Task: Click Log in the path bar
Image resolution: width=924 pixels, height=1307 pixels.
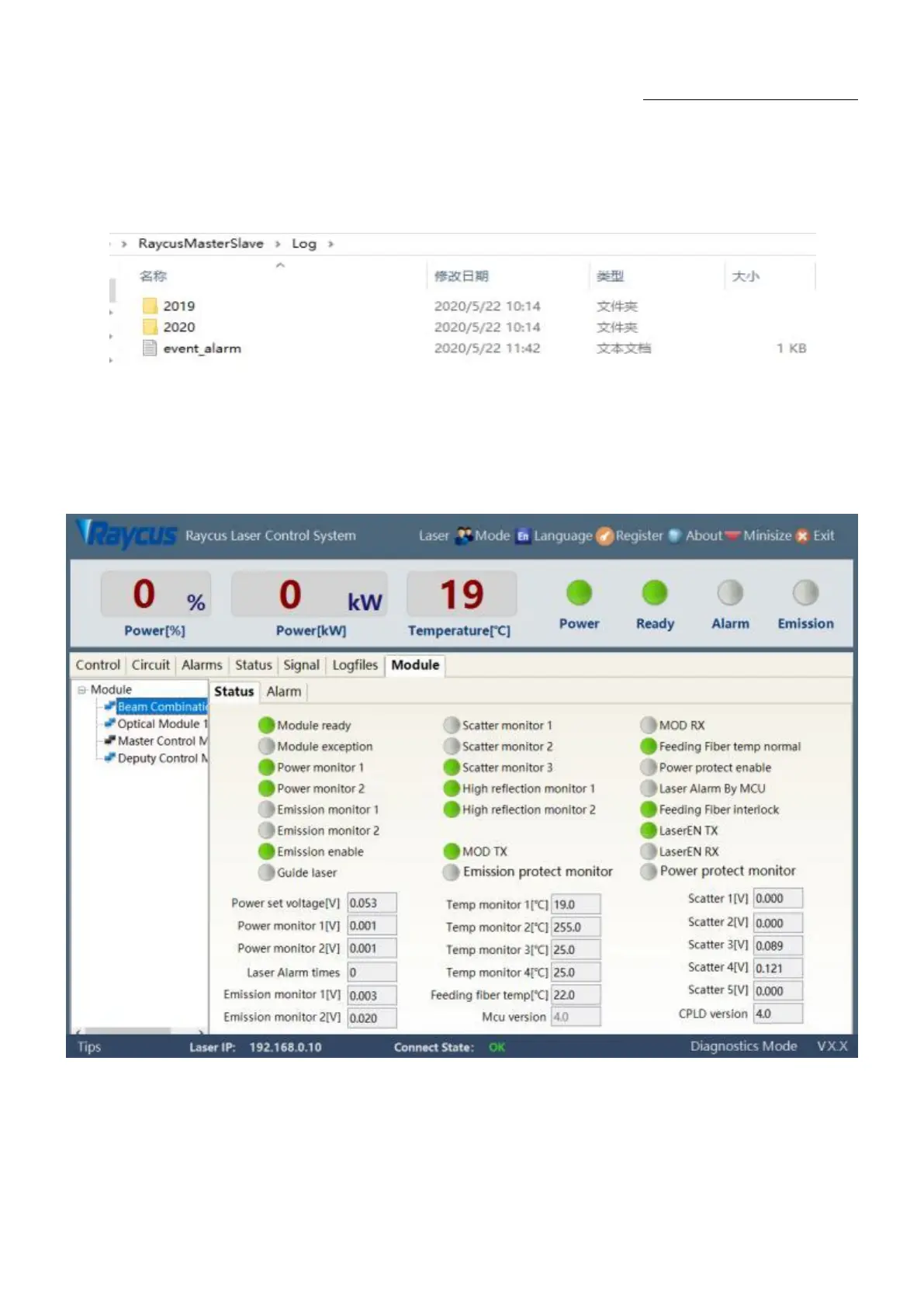Action: pos(304,244)
